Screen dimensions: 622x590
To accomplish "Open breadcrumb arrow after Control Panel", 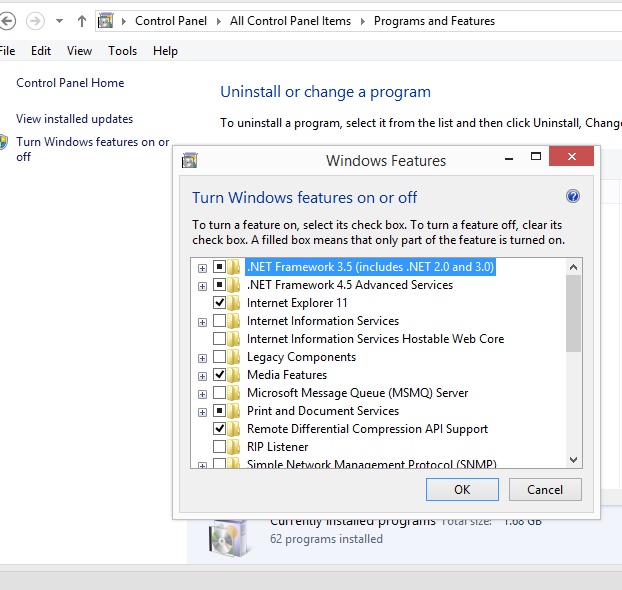I will coord(219,21).
